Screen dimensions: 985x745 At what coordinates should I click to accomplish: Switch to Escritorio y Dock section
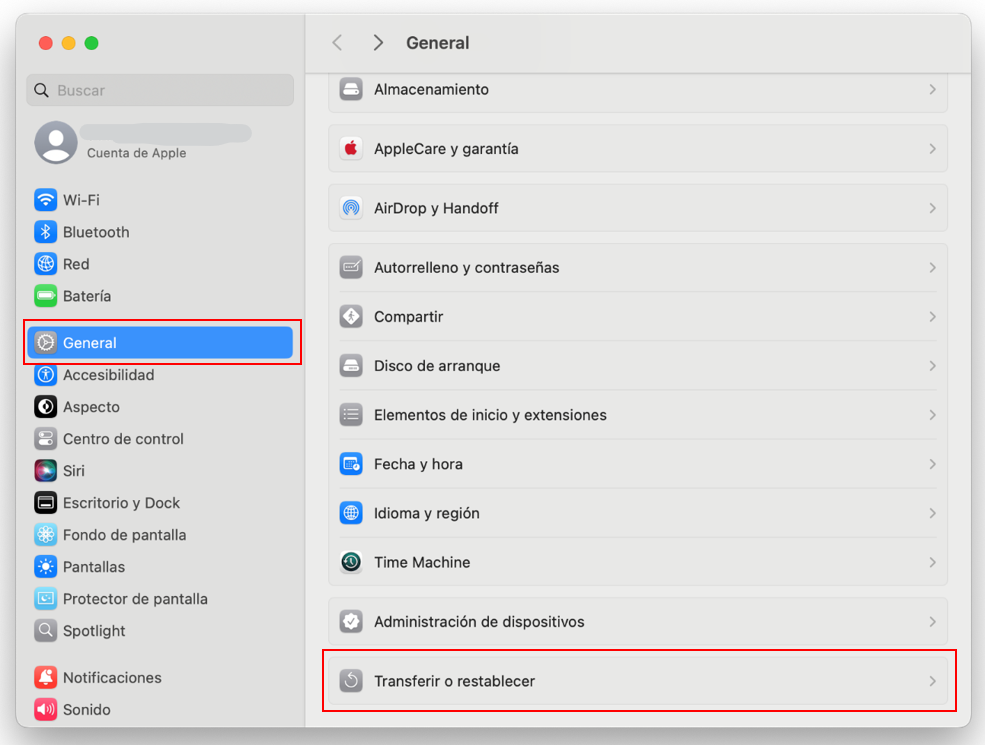pyautogui.click(x=121, y=503)
